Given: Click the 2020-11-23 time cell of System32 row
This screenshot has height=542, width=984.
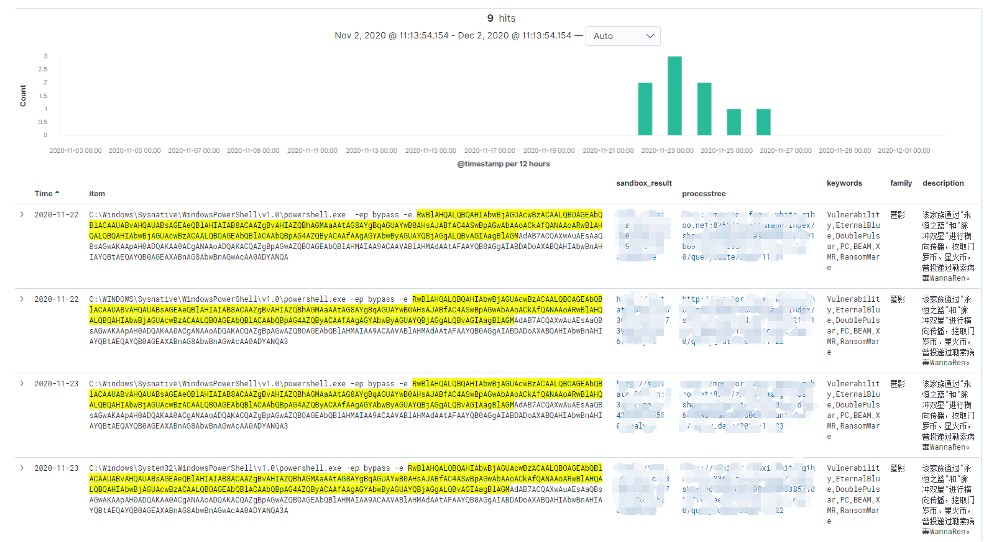Looking at the screenshot, I should pos(56,468).
